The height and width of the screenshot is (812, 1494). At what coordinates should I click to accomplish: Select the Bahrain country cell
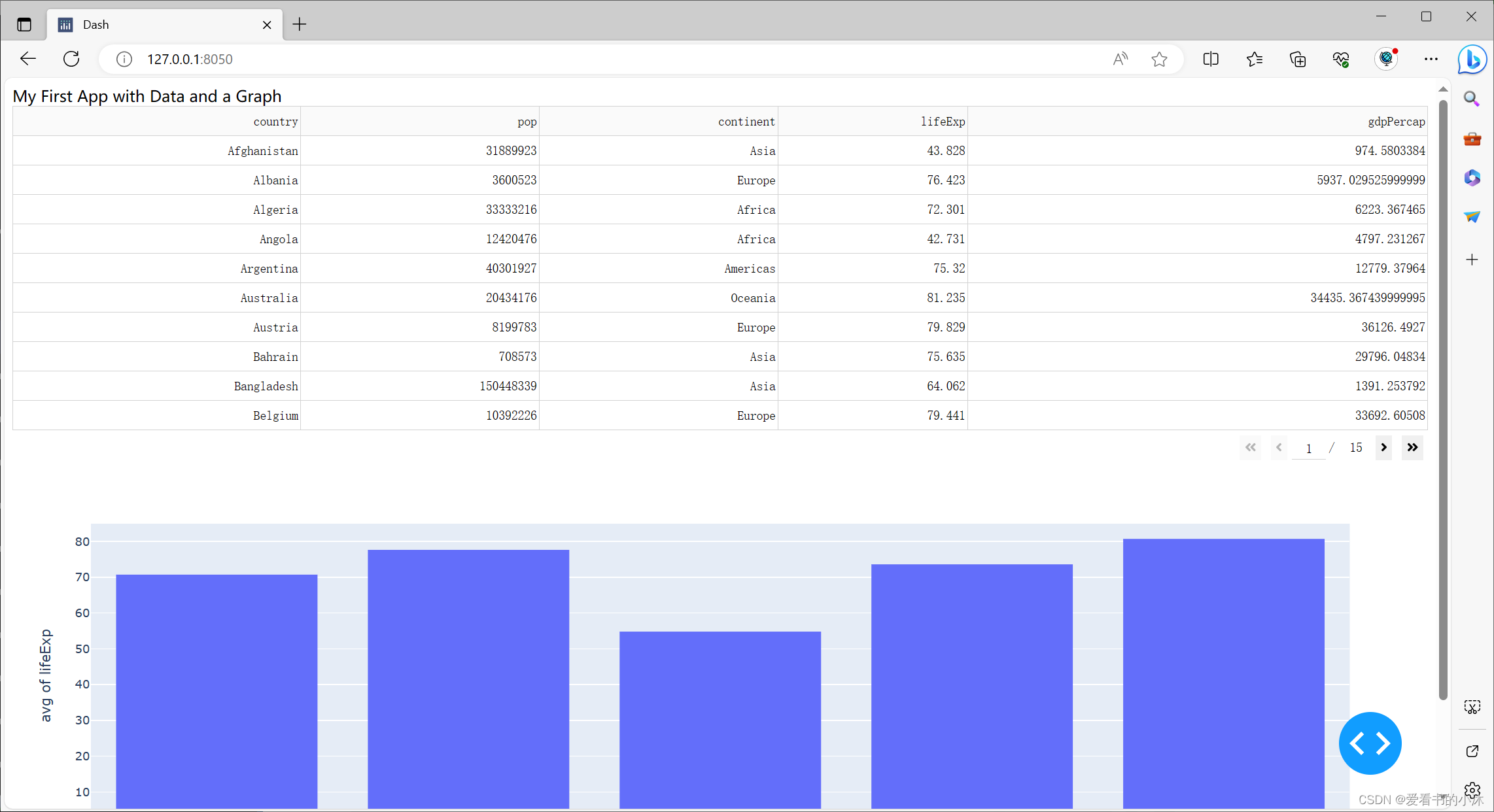156,357
